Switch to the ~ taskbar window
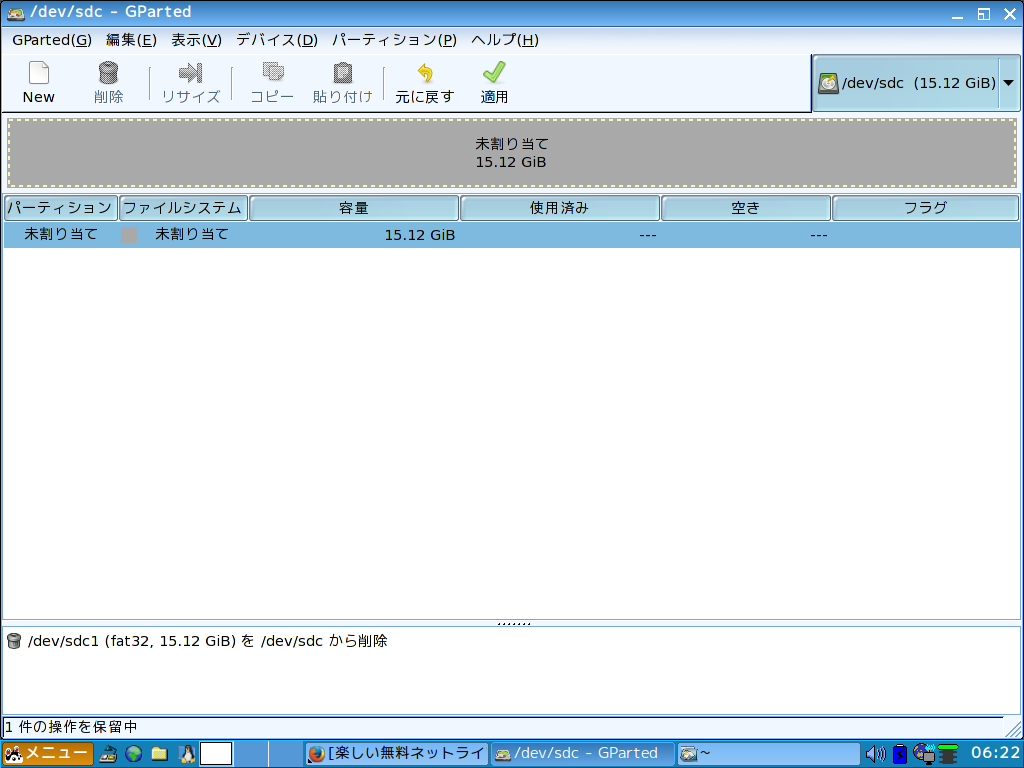1024x768 pixels. [768, 754]
